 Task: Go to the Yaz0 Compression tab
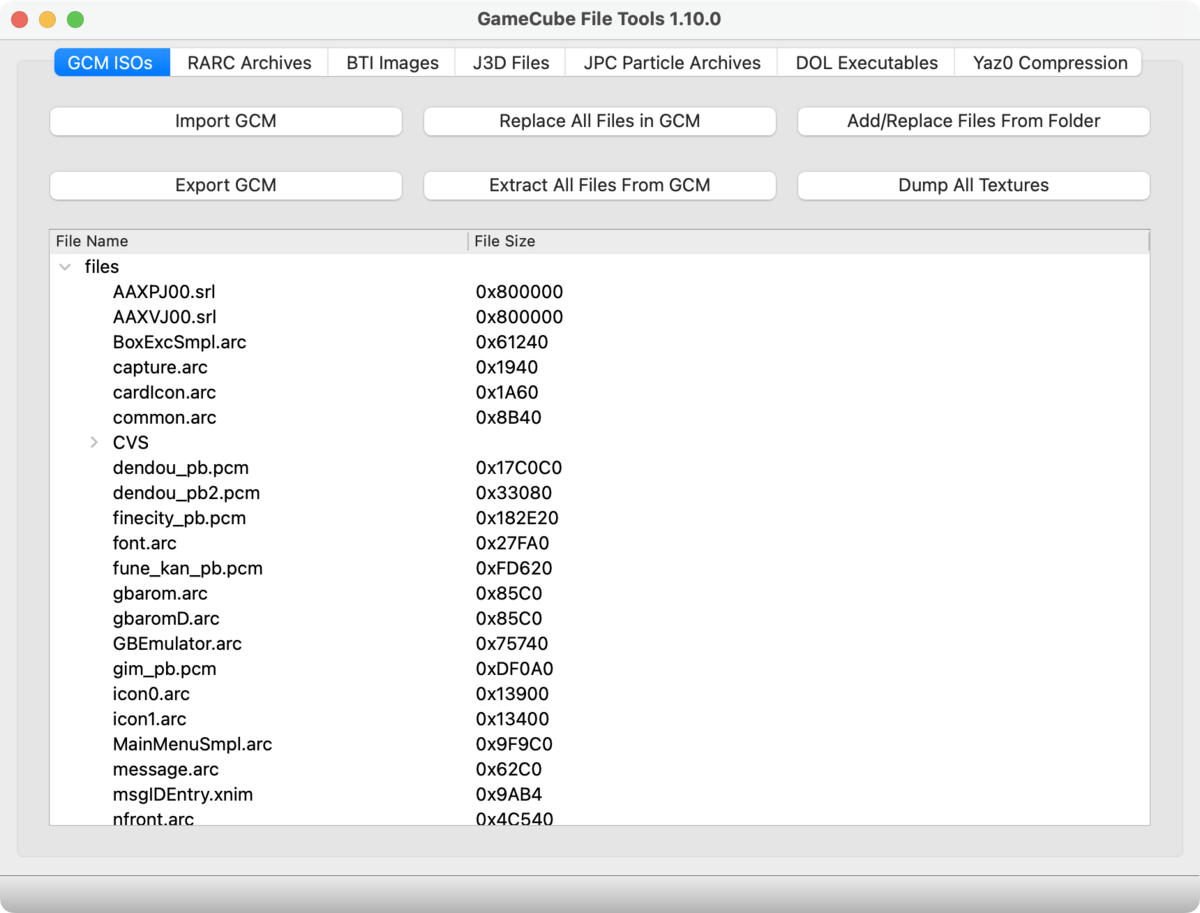tap(1049, 62)
